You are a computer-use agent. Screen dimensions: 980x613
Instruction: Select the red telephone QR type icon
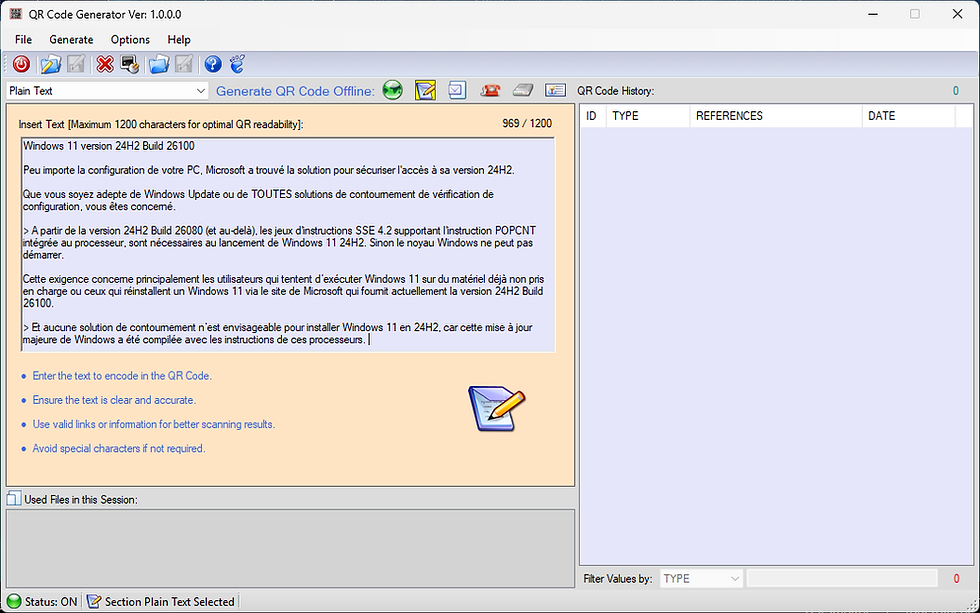490,91
